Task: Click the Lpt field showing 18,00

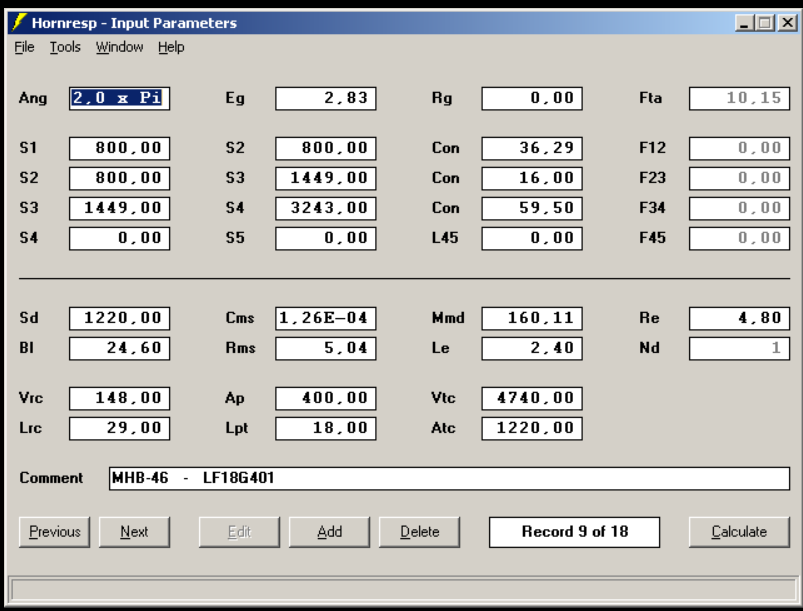Action: point(326,429)
